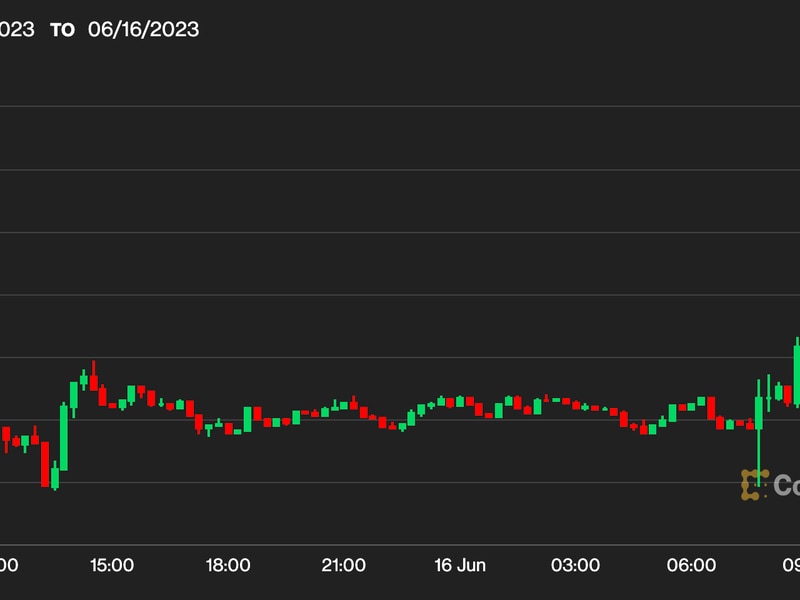This screenshot has width=800, height=600.
Task: Click the 15:00 time axis label
Action: (112, 565)
